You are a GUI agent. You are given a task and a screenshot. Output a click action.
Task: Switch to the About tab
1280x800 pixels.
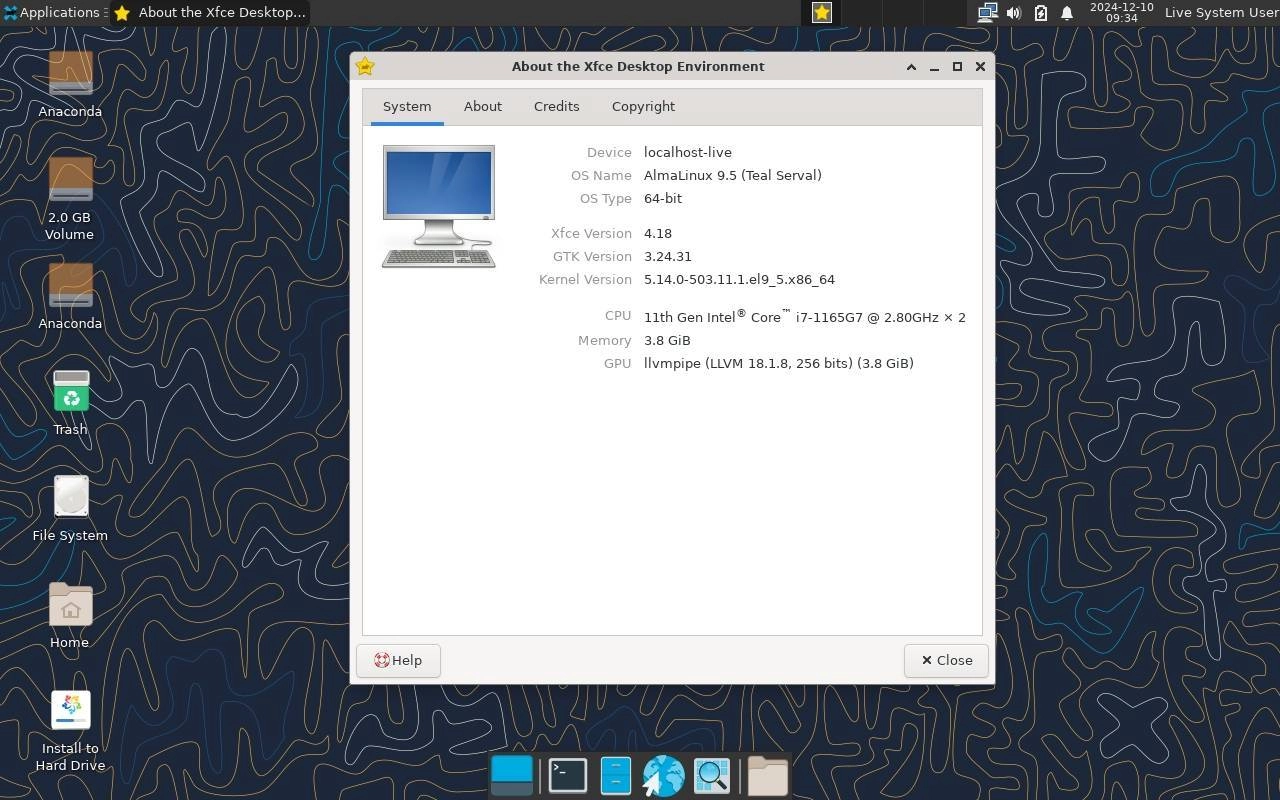point(483,106)
